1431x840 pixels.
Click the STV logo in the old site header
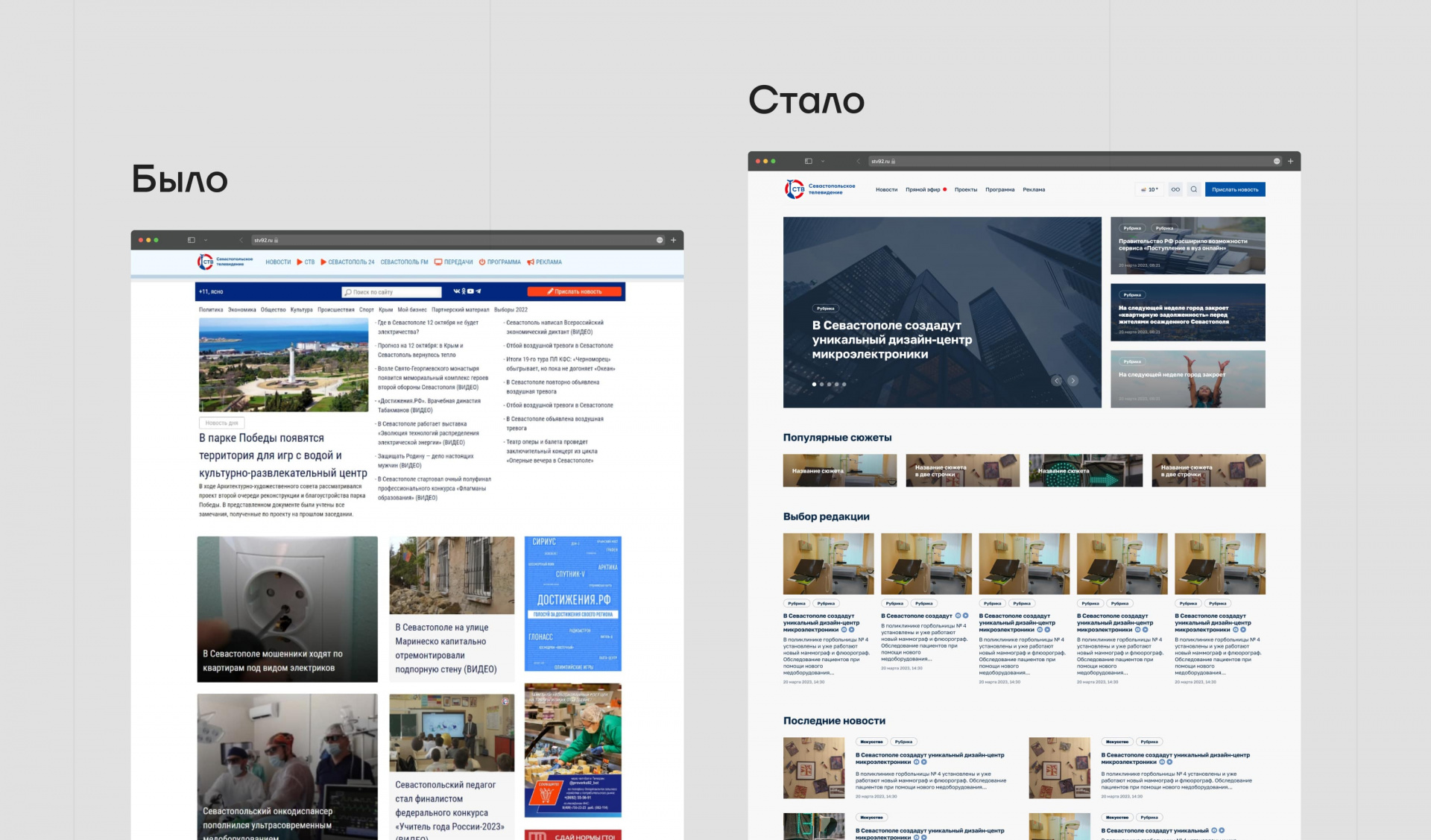click(225, 262)
